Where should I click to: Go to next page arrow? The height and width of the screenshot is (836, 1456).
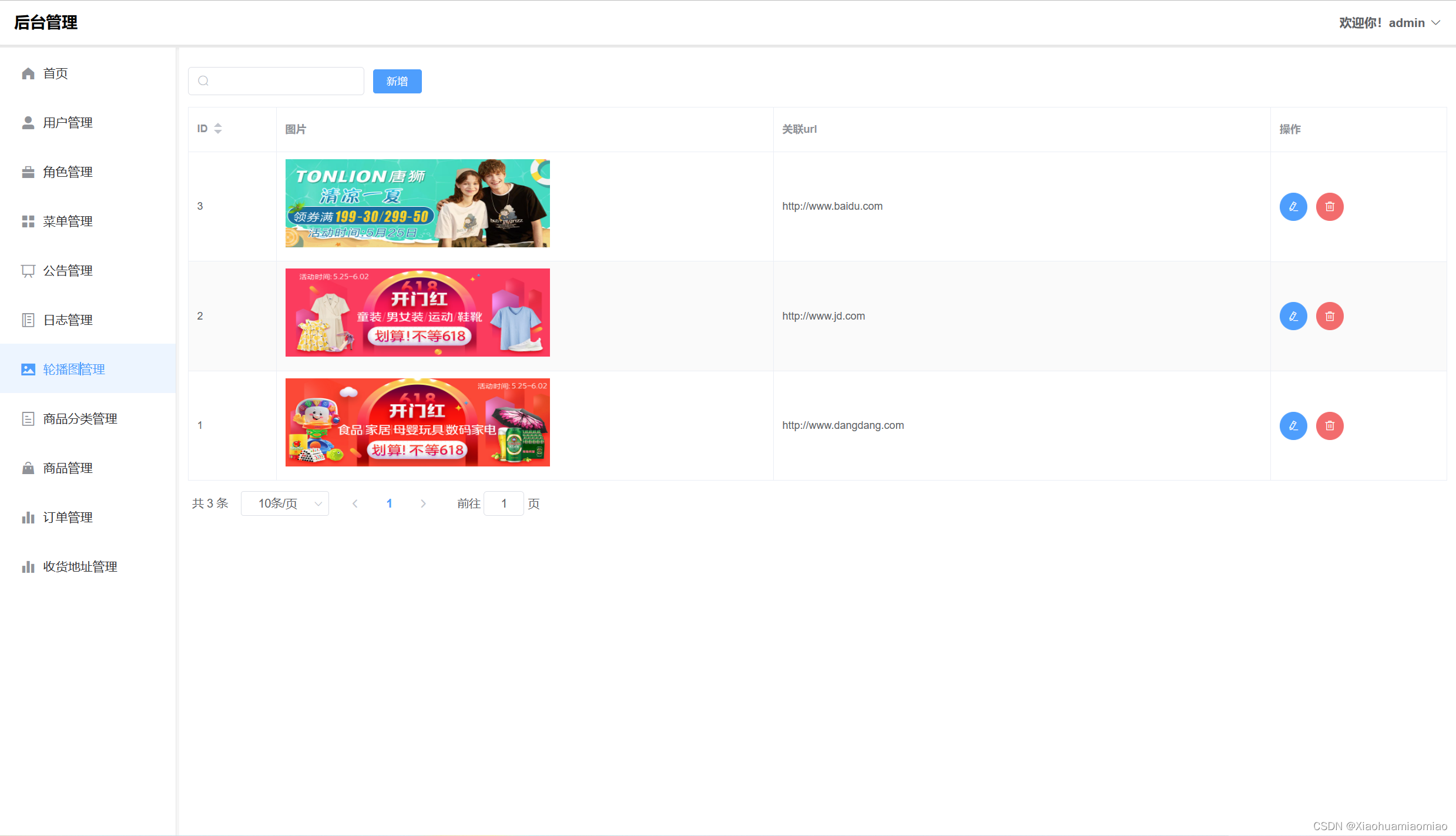(423, 504)
